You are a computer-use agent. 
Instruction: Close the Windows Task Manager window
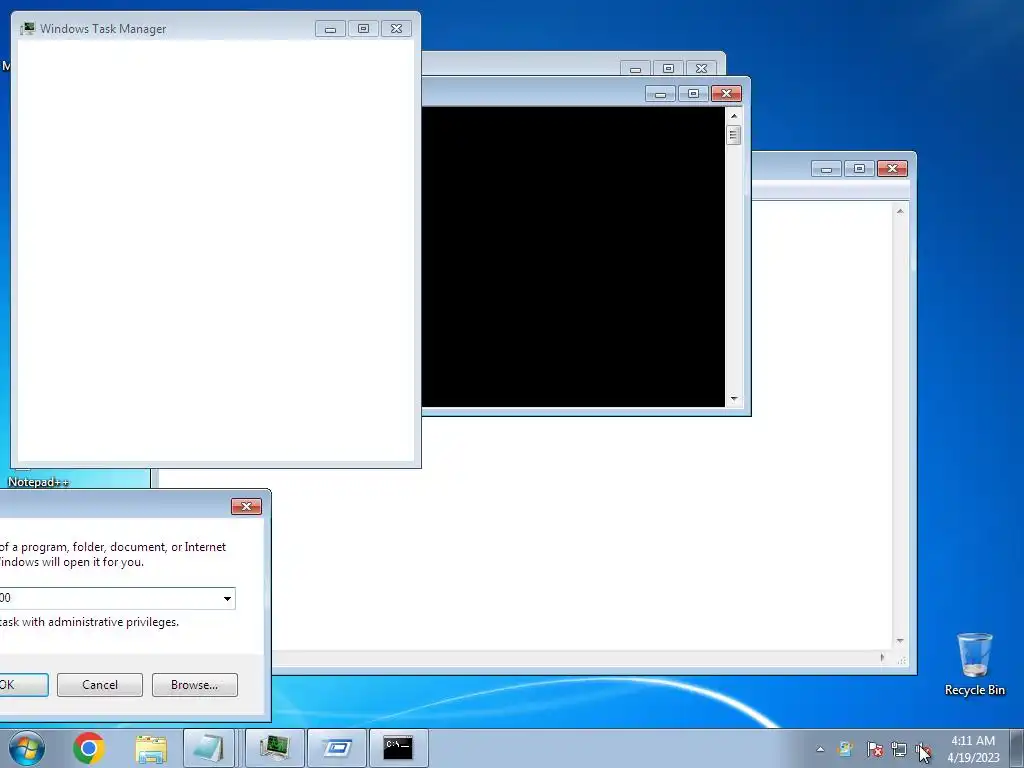click(396, 29)
